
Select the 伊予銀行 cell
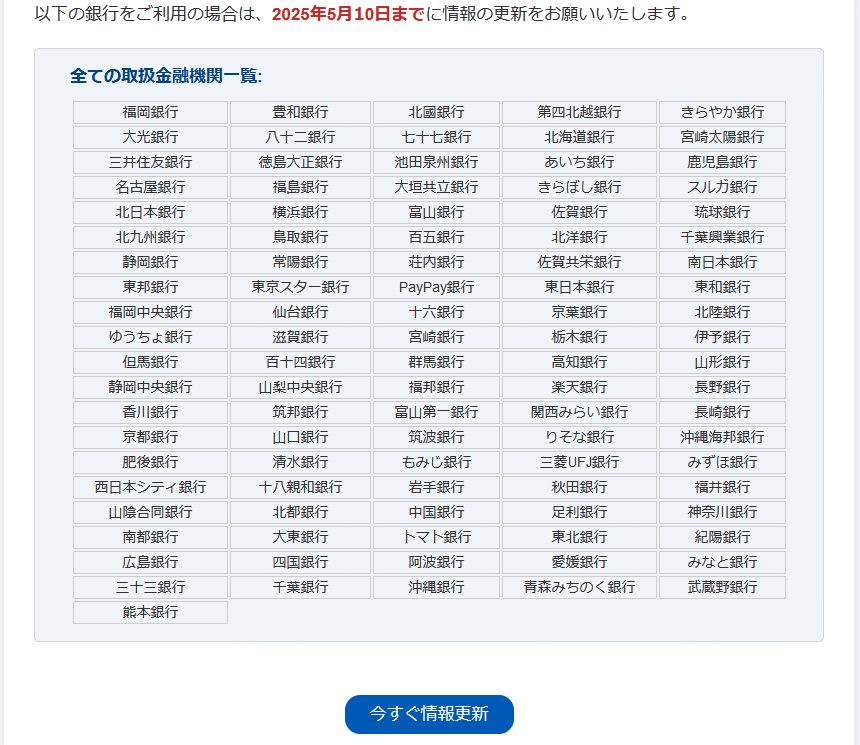(x=722, y=337)
